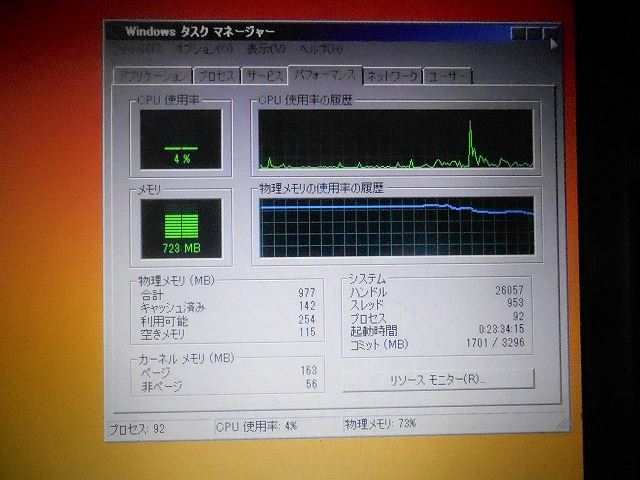Click the 非ページ value 56
The height and width of the screenshot is (480, 640).
[311, 384]
